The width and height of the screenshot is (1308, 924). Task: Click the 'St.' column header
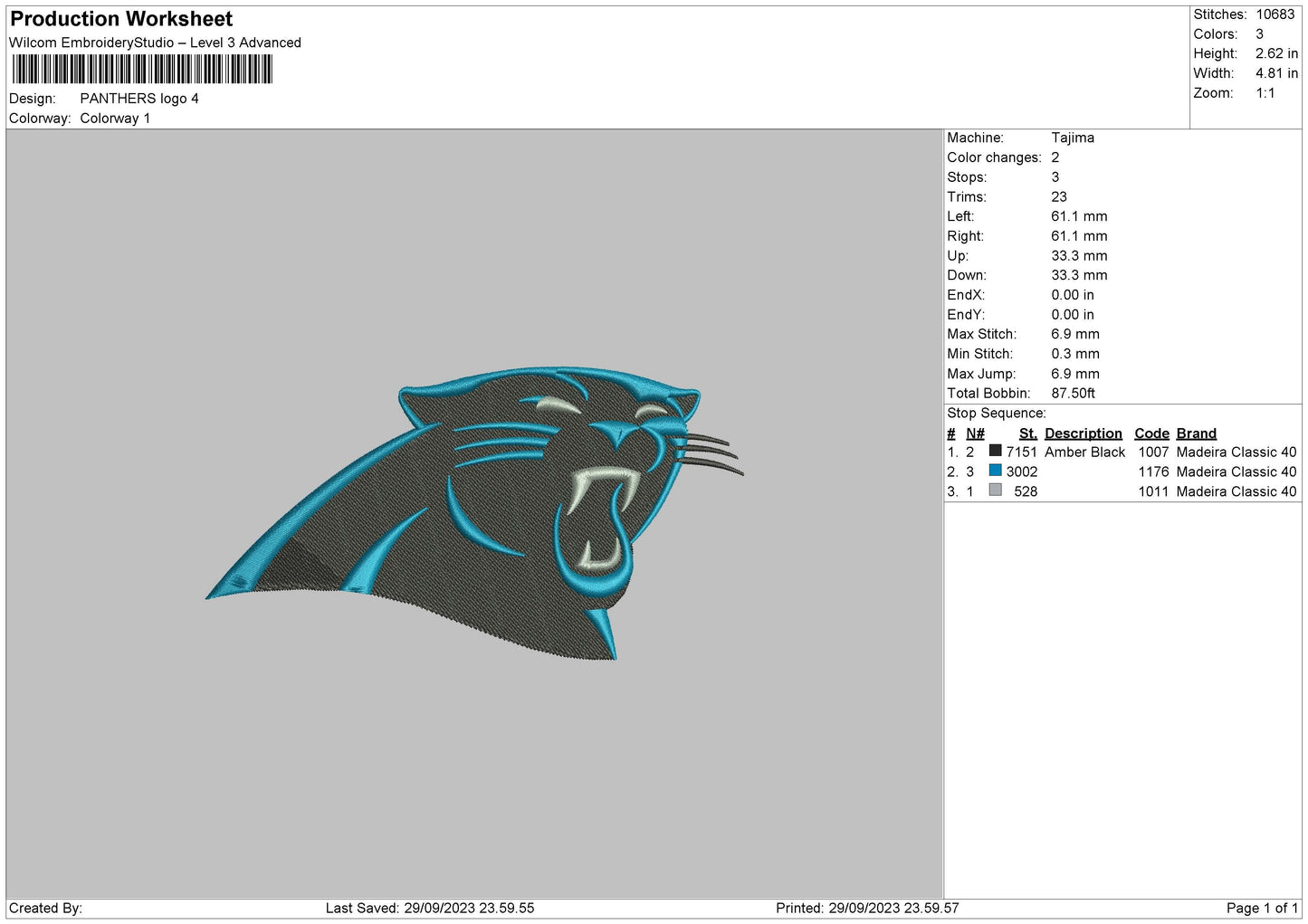(1028, 433)
